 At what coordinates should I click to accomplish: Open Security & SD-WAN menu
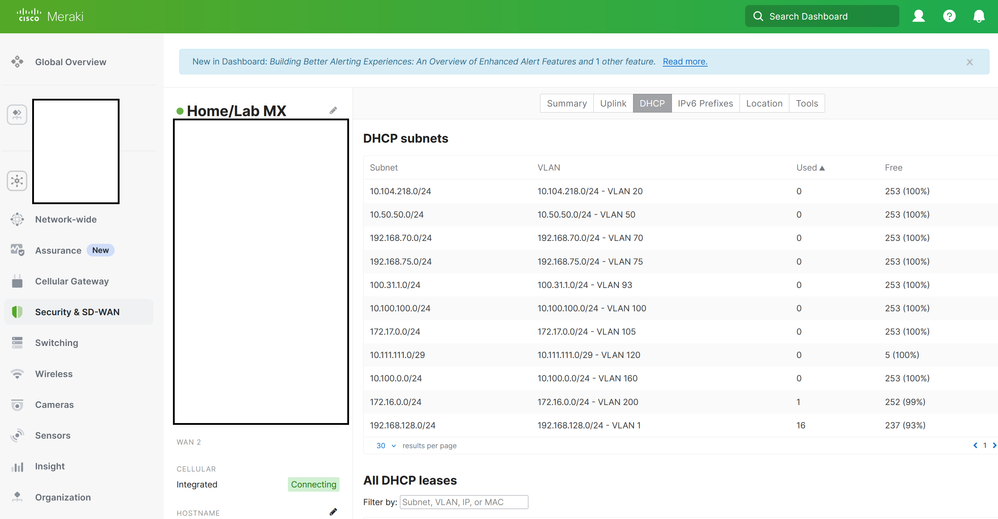77,312
